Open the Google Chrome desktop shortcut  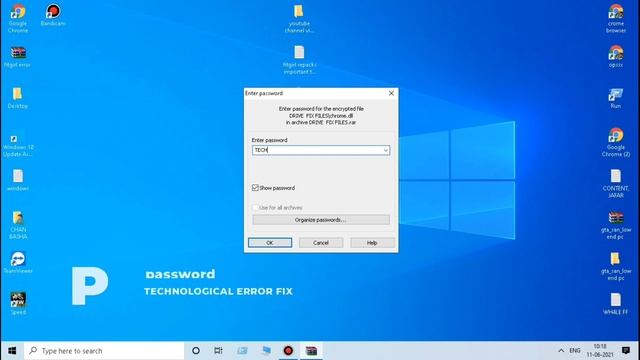[x=18, y=18]
